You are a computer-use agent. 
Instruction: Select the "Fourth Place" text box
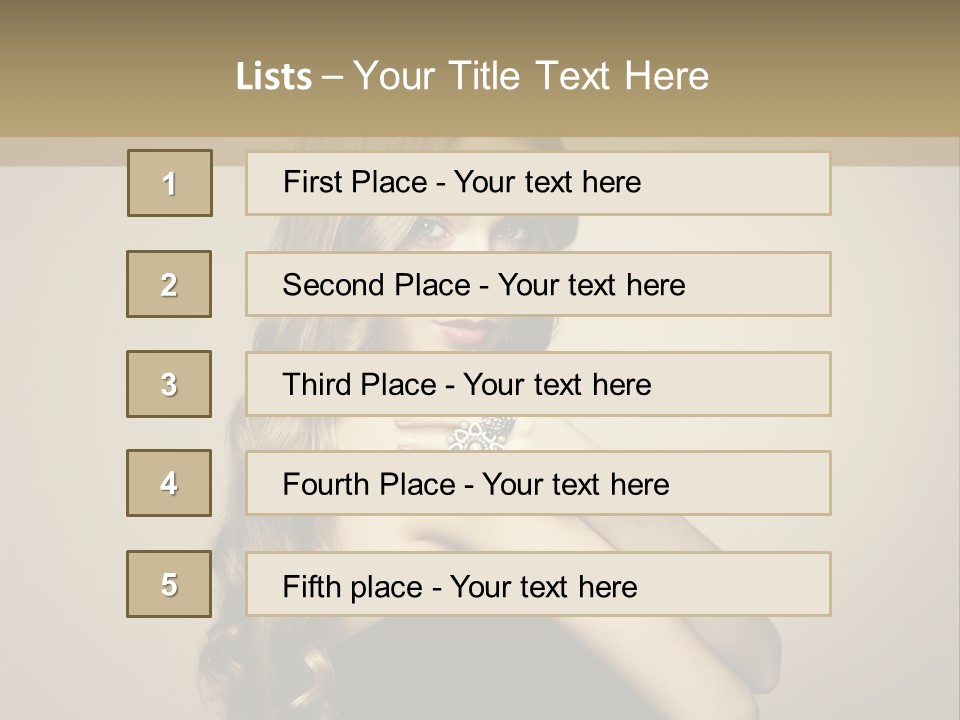(538, 483)
